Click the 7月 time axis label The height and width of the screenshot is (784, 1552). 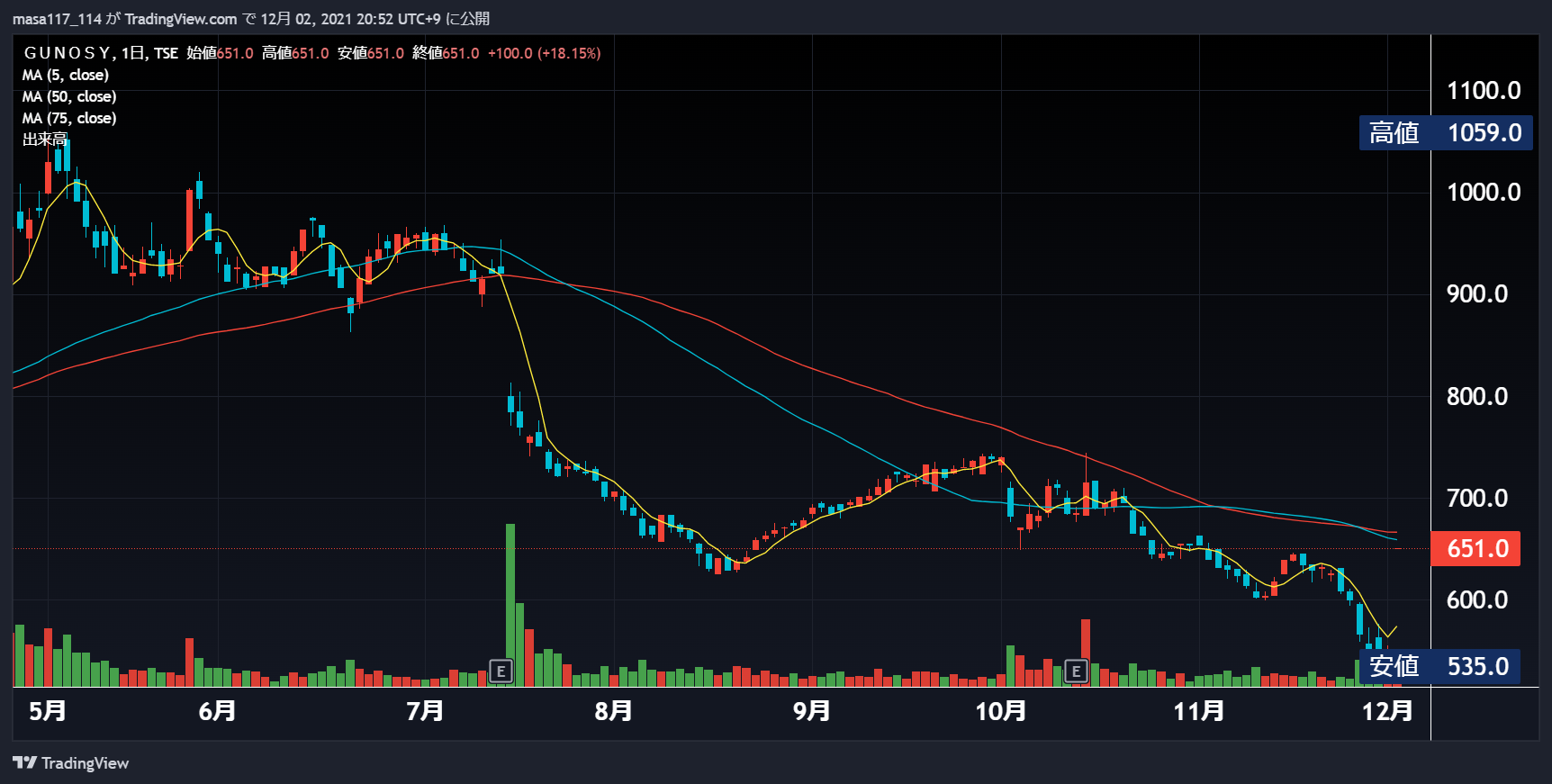(425, 711)
